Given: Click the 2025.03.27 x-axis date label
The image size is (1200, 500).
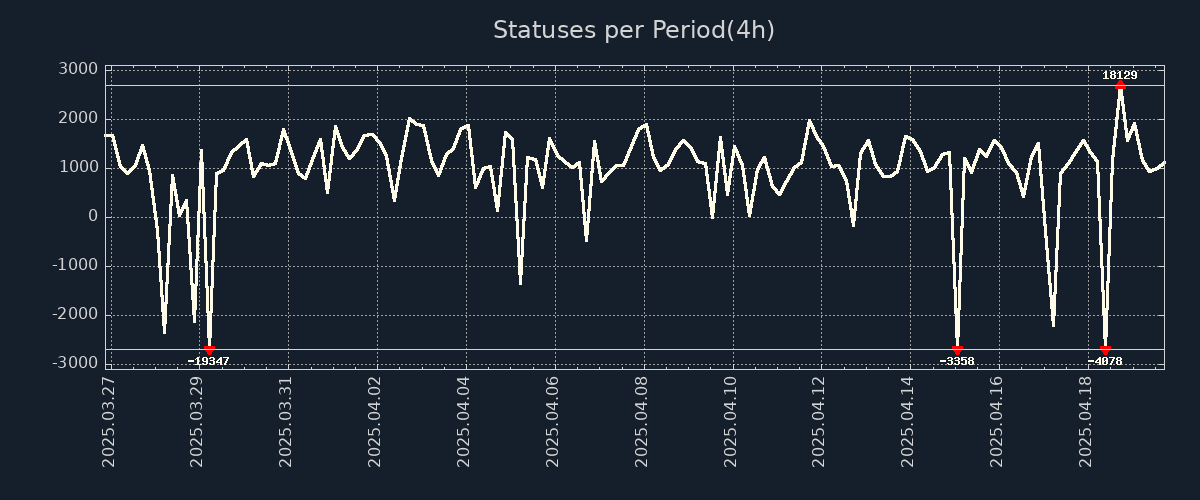Looking at the screenshot, I should click(109, 421).
